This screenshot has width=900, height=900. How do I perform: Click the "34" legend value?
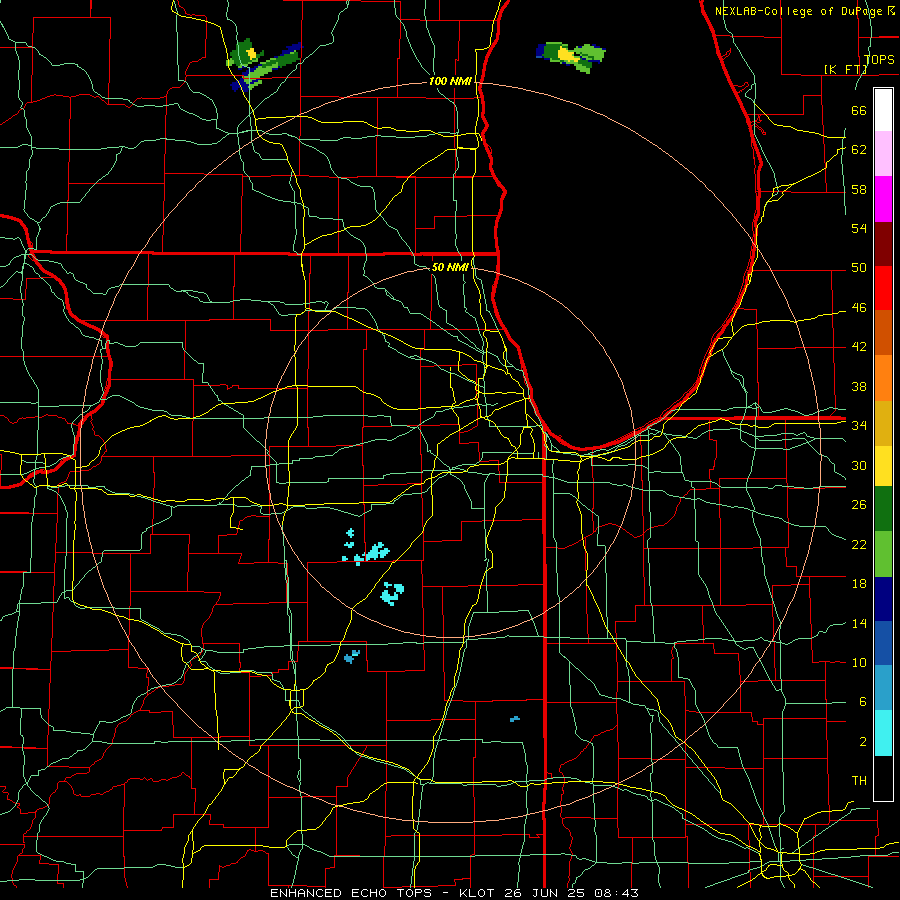[x=859, y=426]
